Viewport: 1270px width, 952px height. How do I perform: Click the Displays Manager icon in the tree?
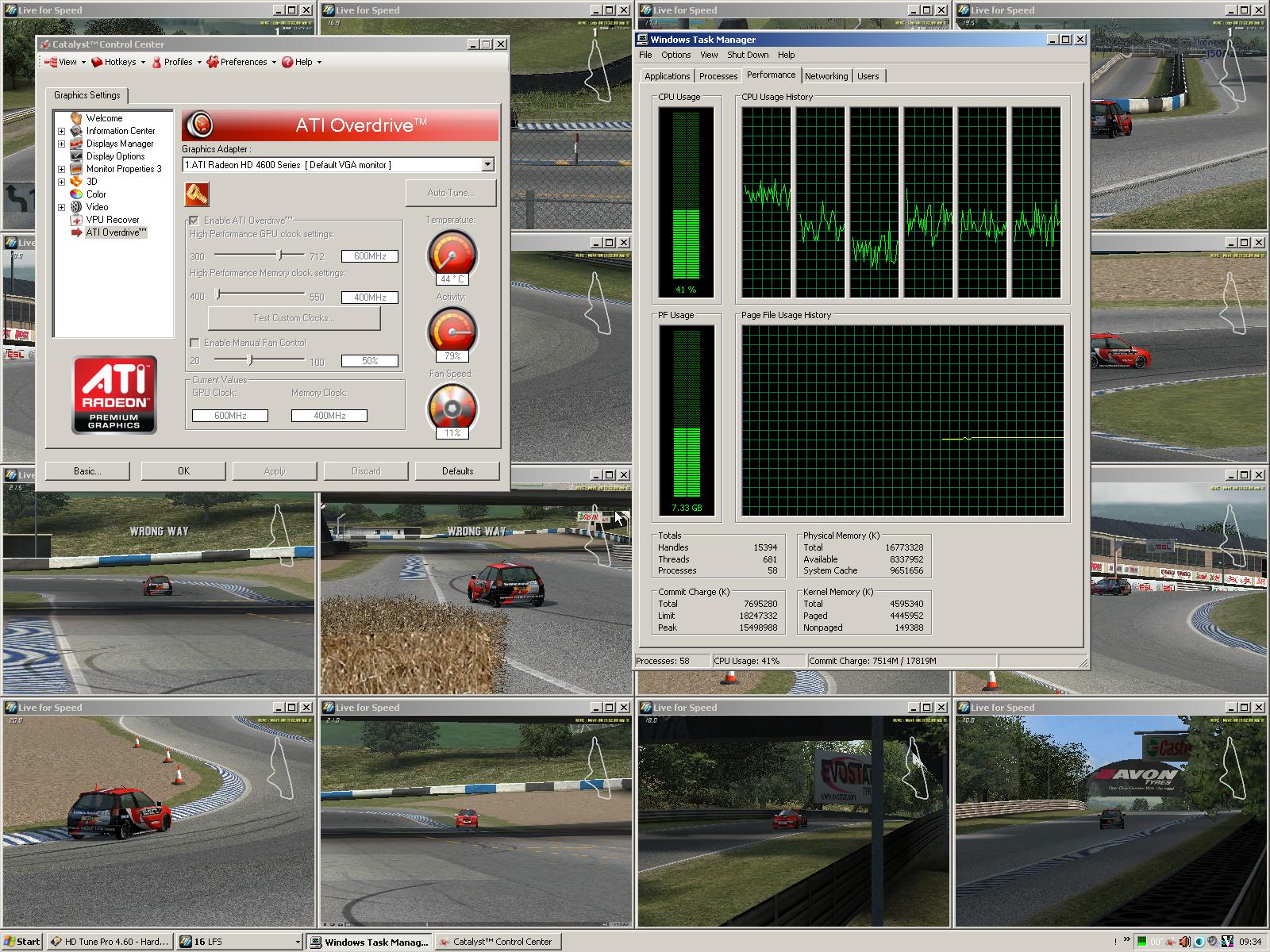click(x=76, y=144)
